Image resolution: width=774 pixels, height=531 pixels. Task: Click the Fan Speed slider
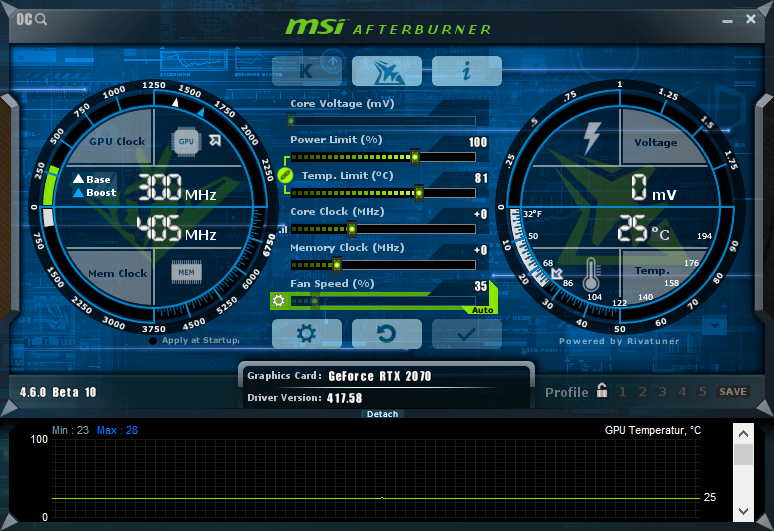(382, 301)
